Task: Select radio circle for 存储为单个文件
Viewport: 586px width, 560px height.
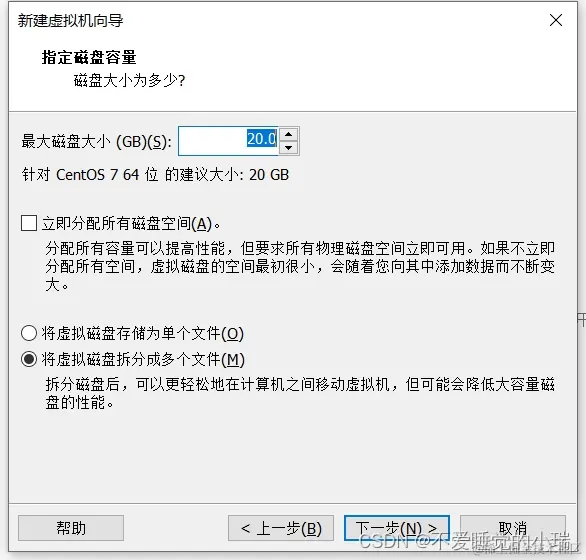Action: [x=29, y=333]
